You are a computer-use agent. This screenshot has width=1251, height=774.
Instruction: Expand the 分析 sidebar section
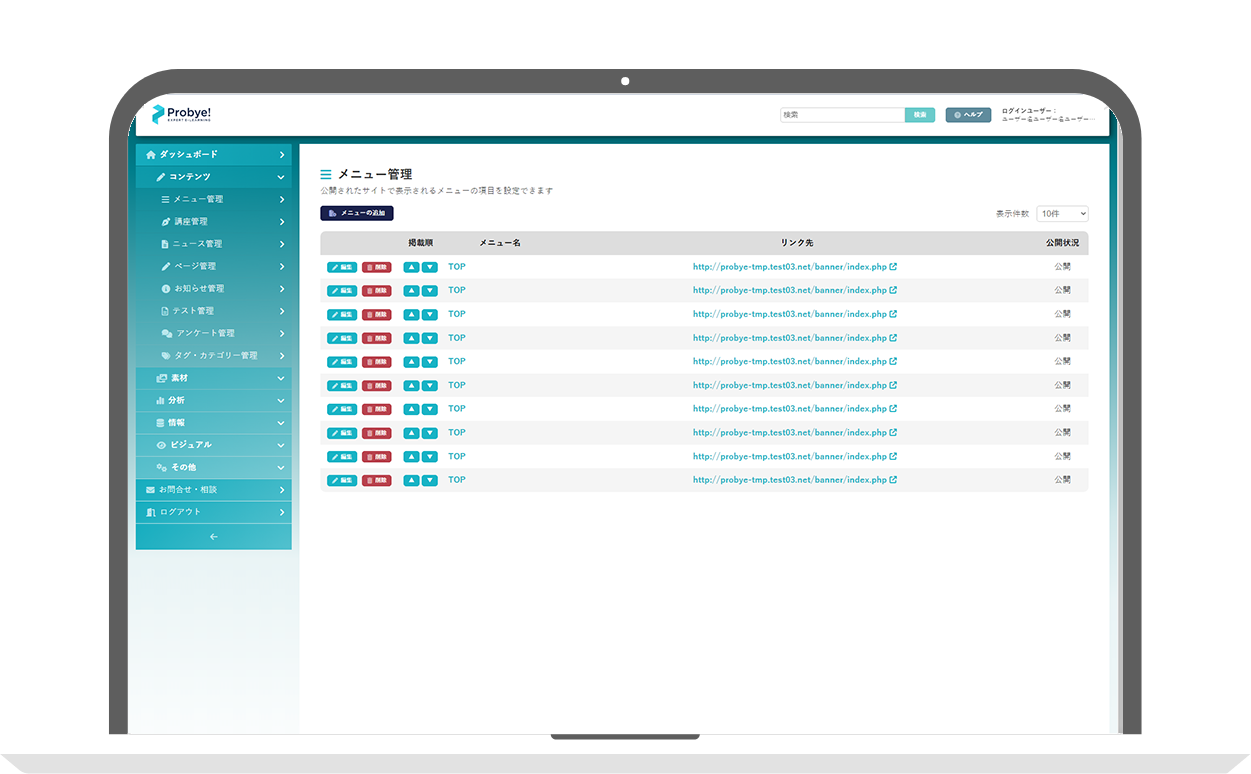click(x=213, y=401)
